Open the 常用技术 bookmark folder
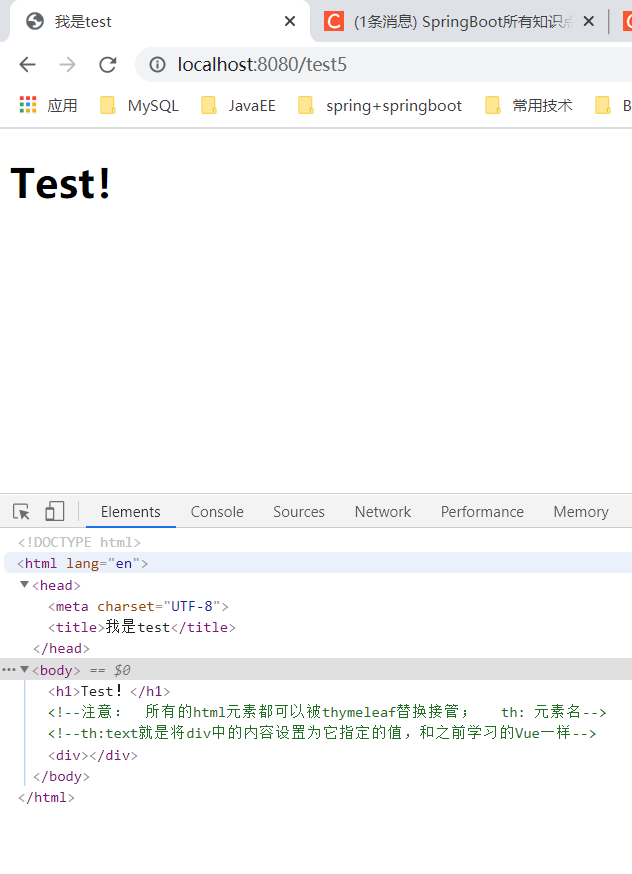Screen dimensions: 632x874 tap(529, 105)
